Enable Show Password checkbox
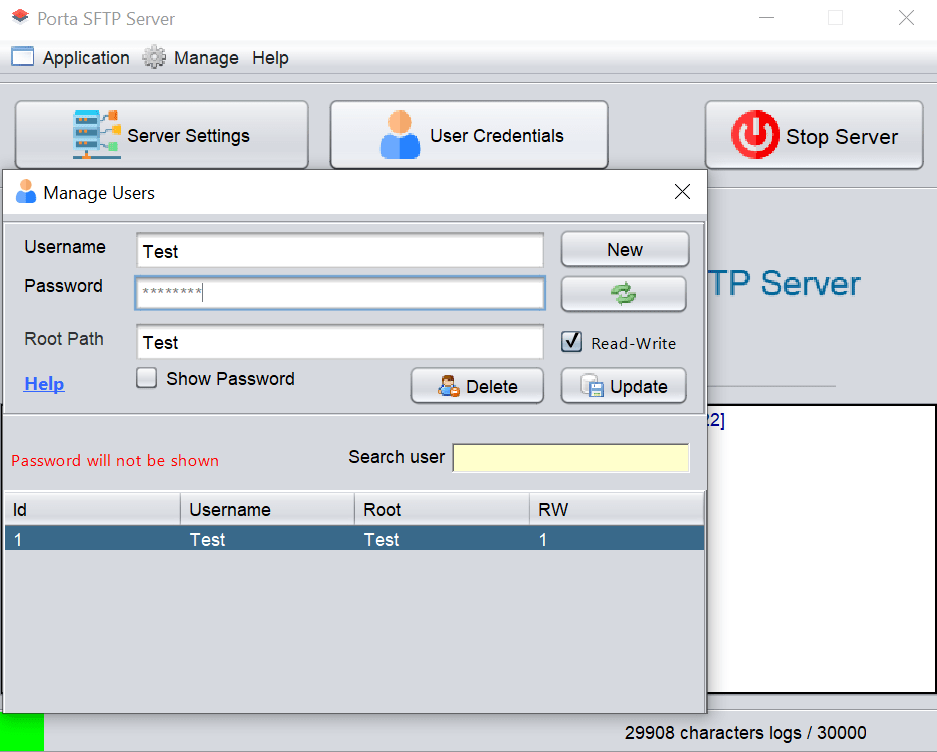Screen dimensions: 937x752 (x=146, y=378)
